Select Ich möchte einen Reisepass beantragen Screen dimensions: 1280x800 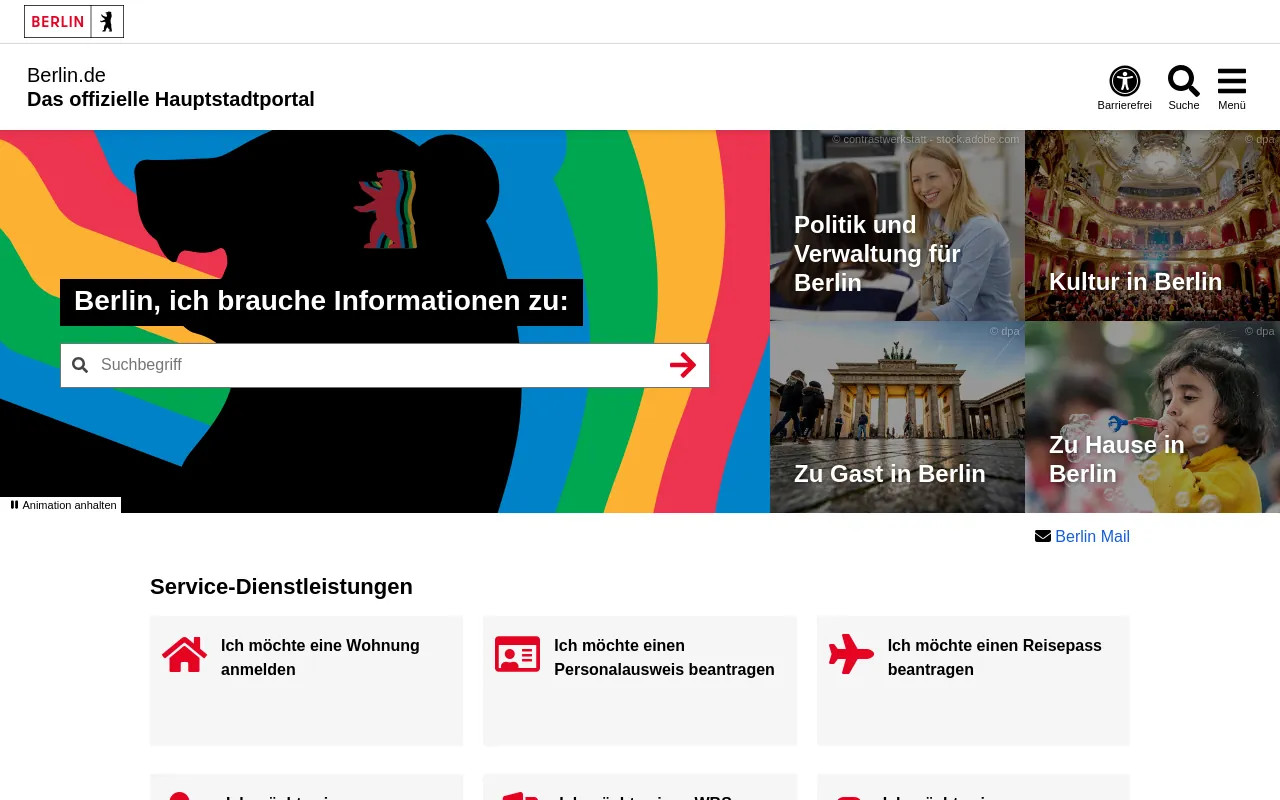973,680
